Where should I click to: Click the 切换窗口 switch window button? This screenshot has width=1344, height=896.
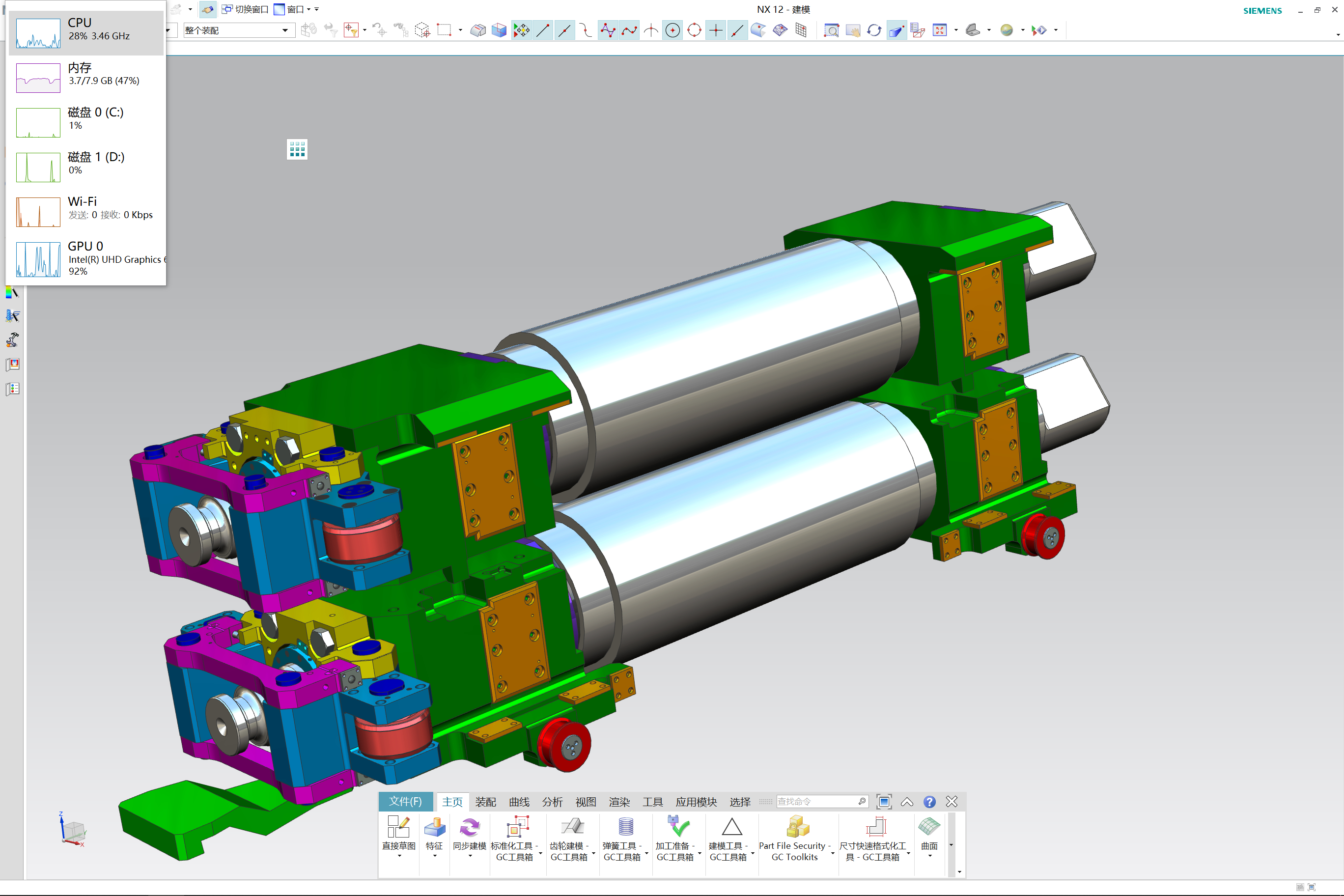pos(245,9)
